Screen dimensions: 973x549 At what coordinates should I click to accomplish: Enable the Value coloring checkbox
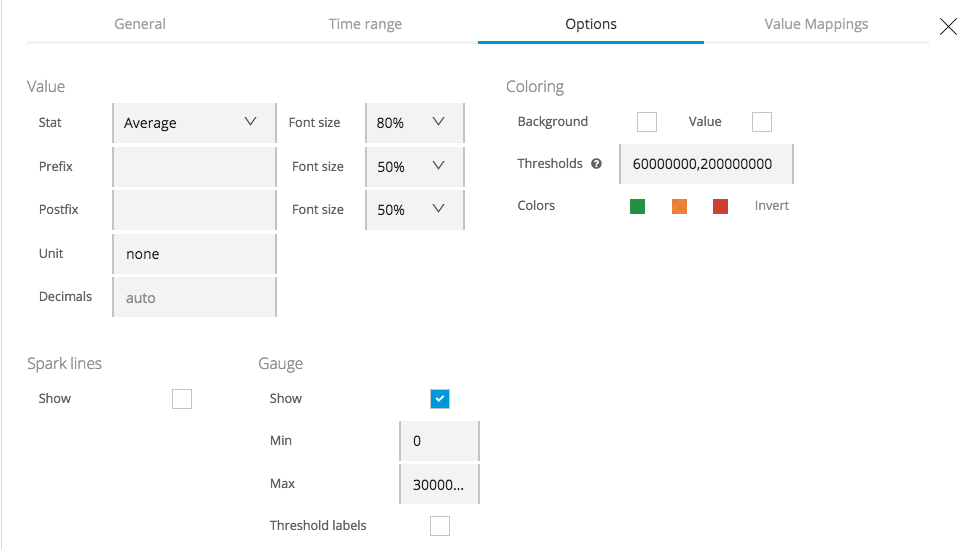click(762, 122)
